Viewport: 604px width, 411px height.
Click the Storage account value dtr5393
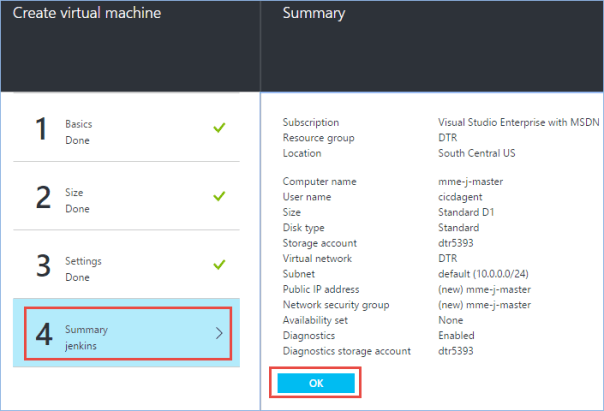[457, 243]
